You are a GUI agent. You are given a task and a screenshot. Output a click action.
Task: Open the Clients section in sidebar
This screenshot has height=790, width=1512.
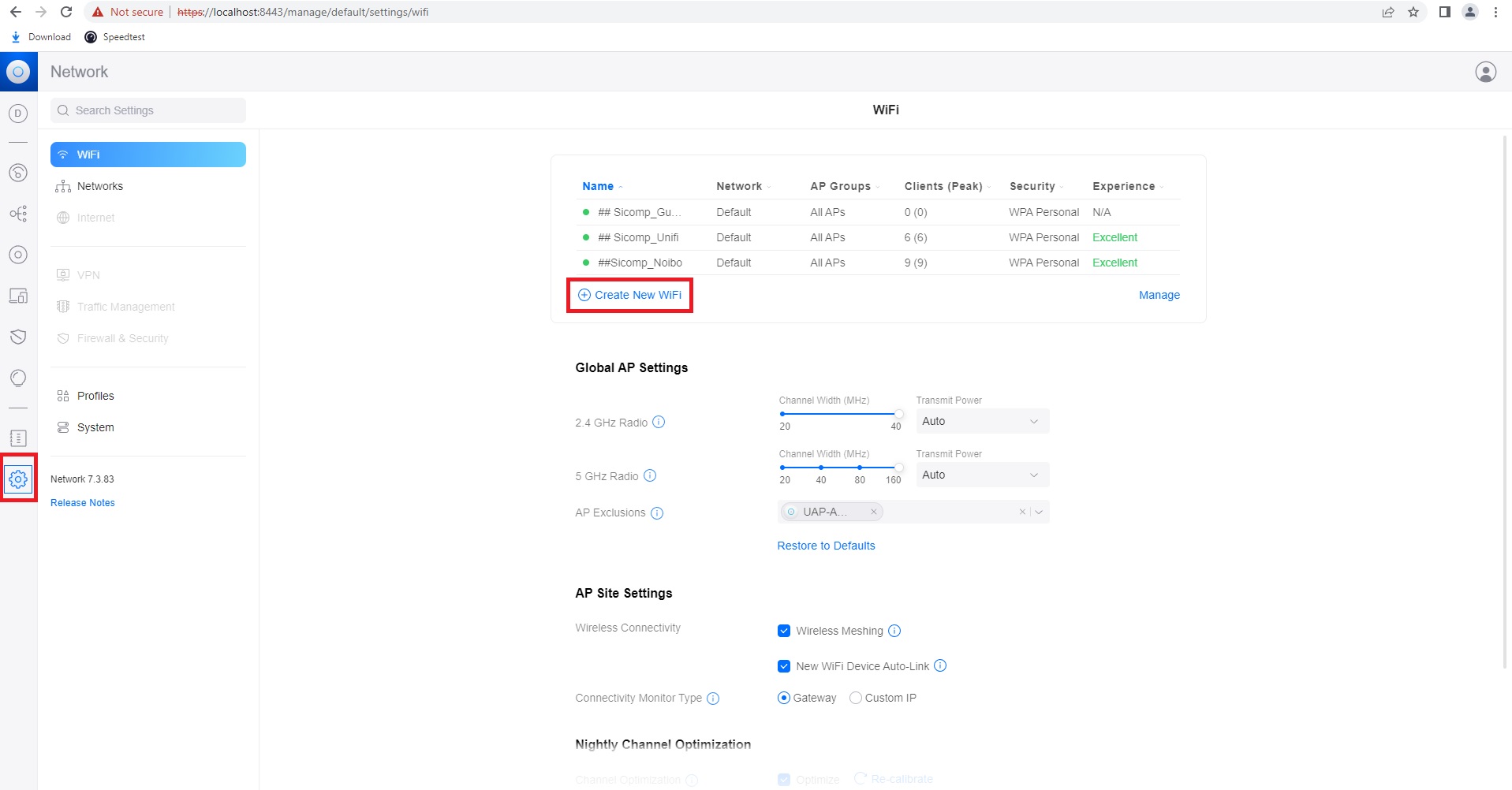(x=18, y=296)
